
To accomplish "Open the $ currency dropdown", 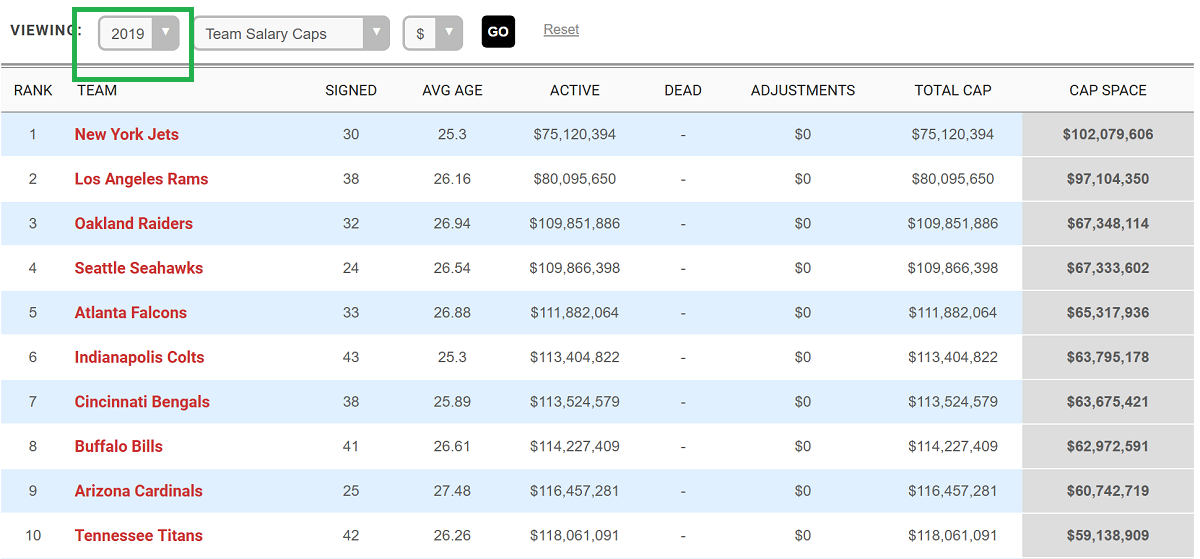I will 433,33.
